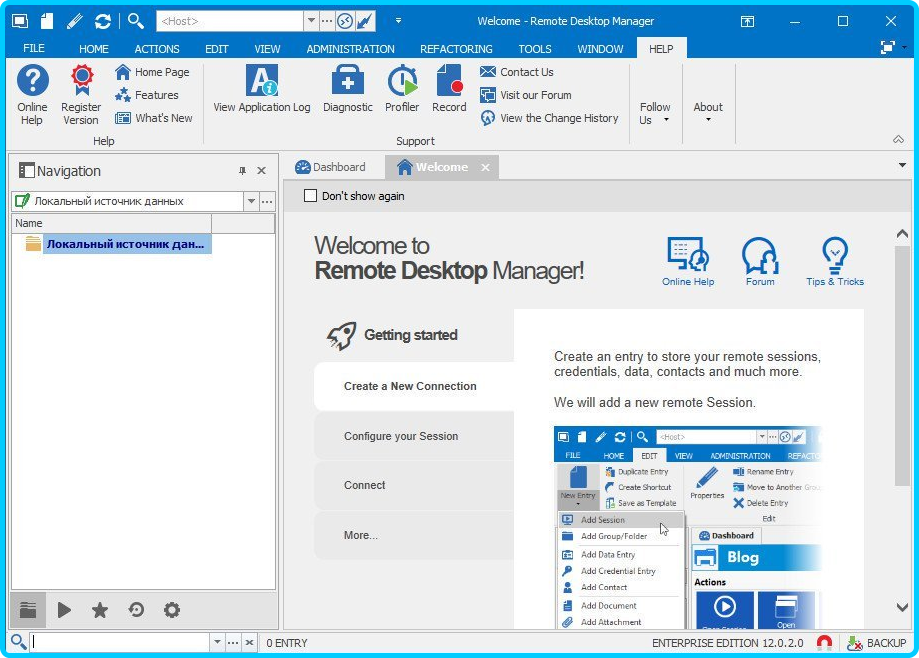Run the Diagnostic tool
Image resolution: width=919 pixels, height=658 pixels.
click(348, 89)
